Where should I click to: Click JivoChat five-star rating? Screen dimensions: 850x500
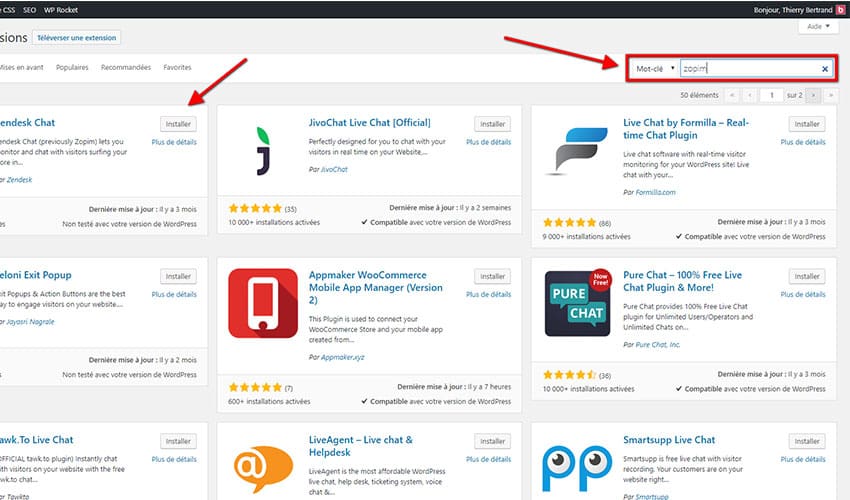coord(255,208)
